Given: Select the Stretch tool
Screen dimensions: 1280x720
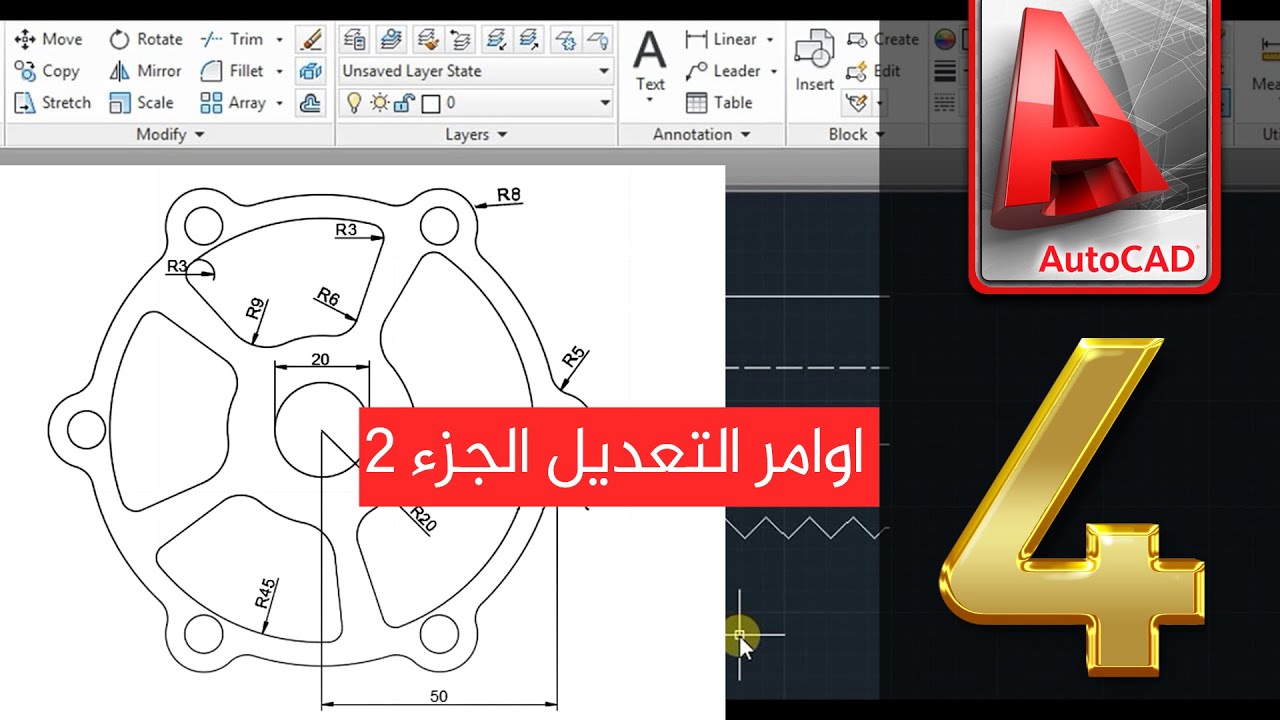Looking at the screenshot, I should click(x=52, y=102).
